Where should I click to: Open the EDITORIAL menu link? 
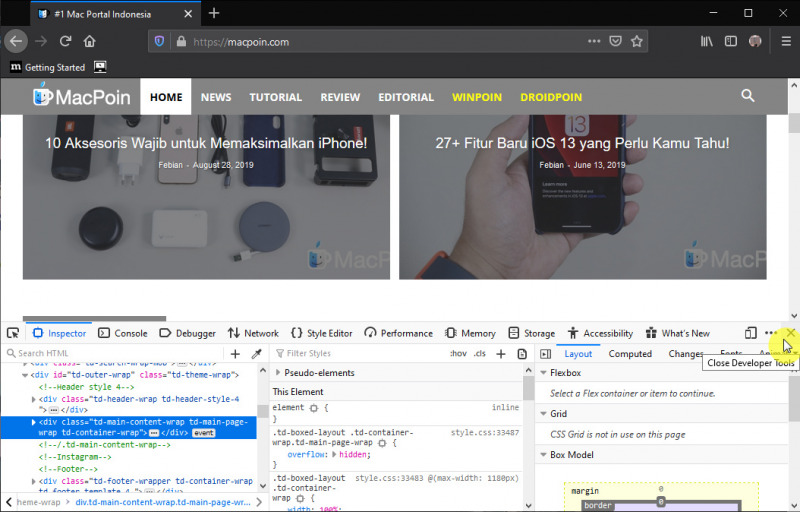click(x=406, y=97)
